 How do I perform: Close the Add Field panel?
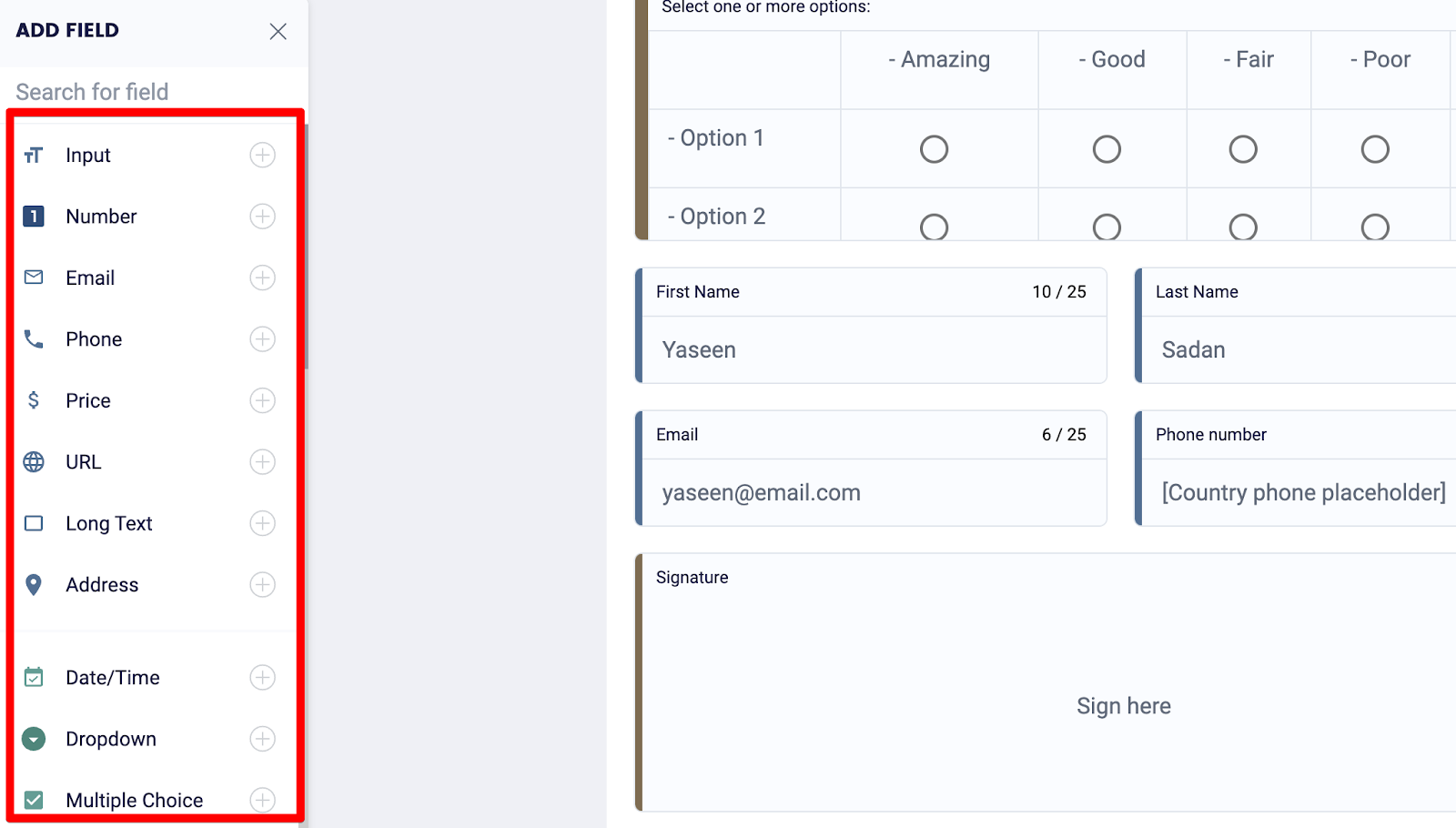tap(278, 30)
